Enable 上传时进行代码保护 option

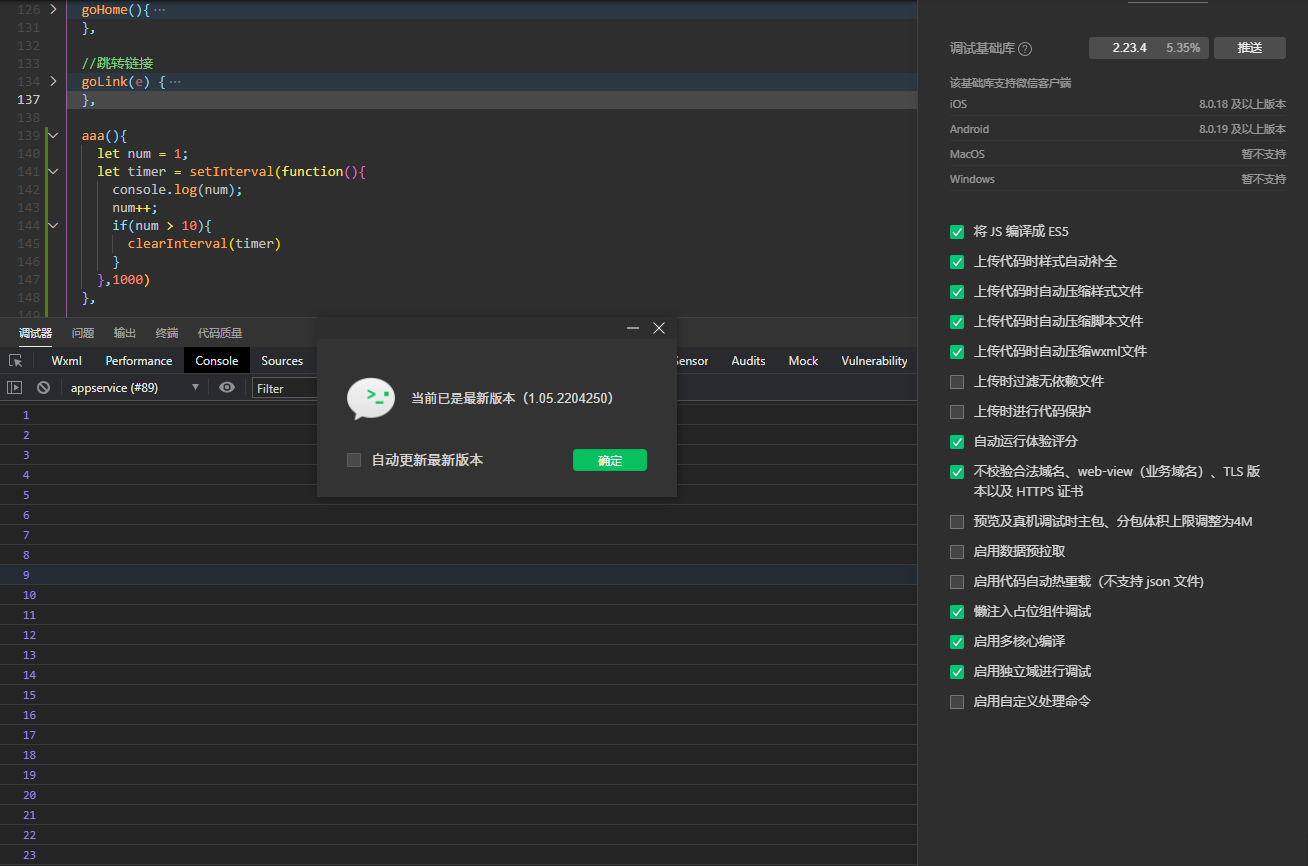957,412
